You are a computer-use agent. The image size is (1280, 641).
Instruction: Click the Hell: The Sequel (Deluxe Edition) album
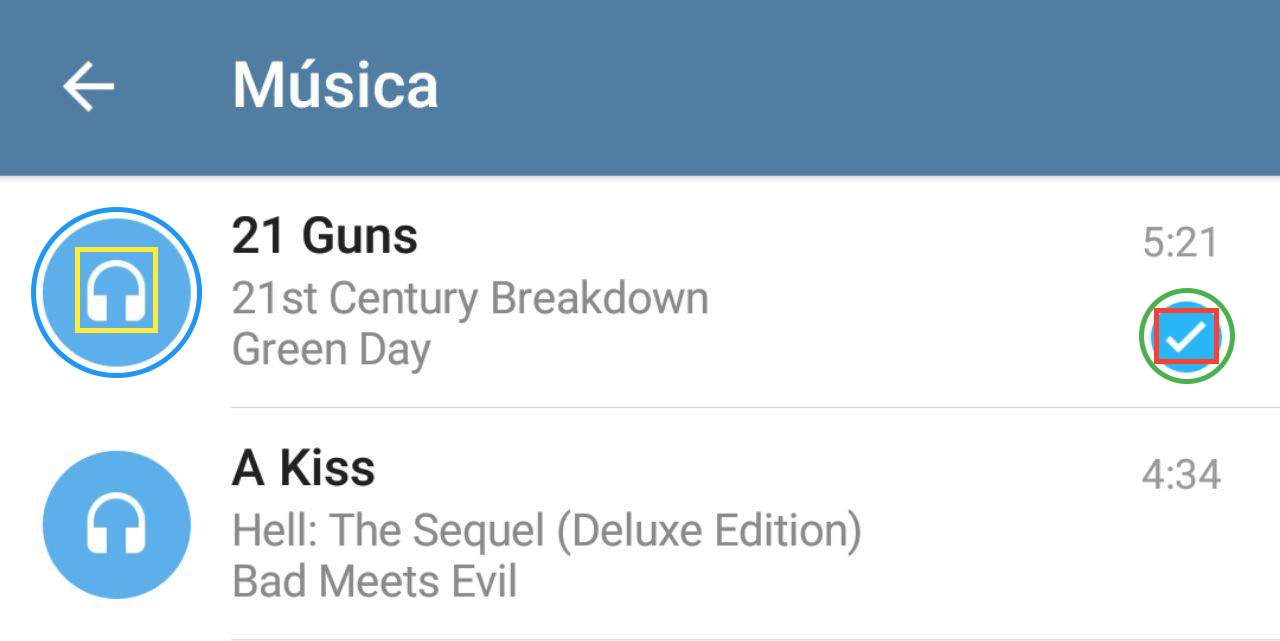(547, 531)
